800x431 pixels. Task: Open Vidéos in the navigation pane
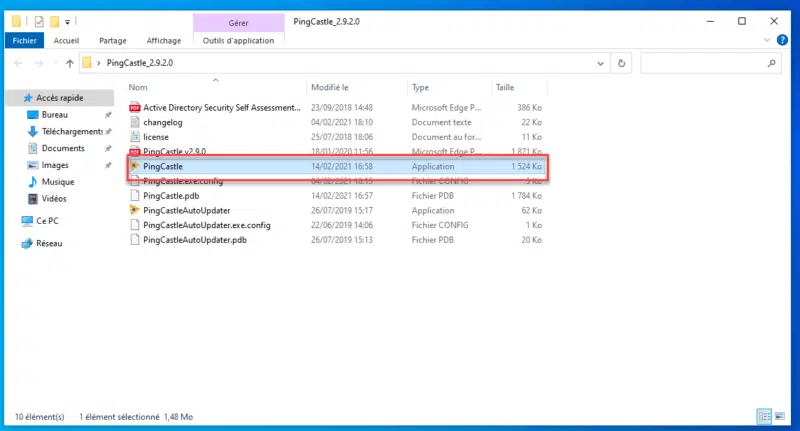[54, 199]
